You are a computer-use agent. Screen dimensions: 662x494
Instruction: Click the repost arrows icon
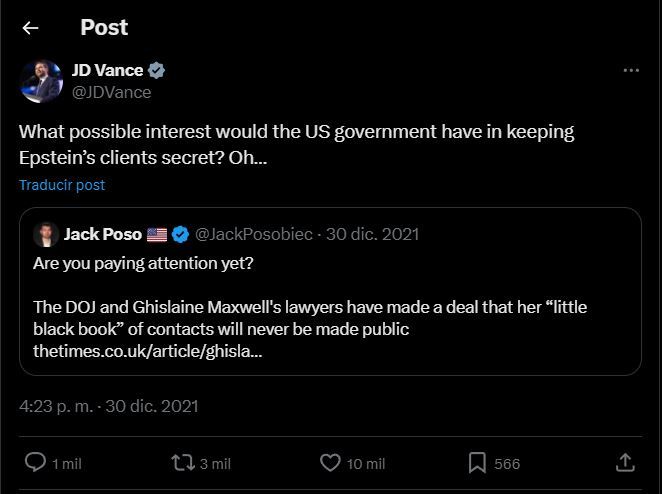[182, 463]
